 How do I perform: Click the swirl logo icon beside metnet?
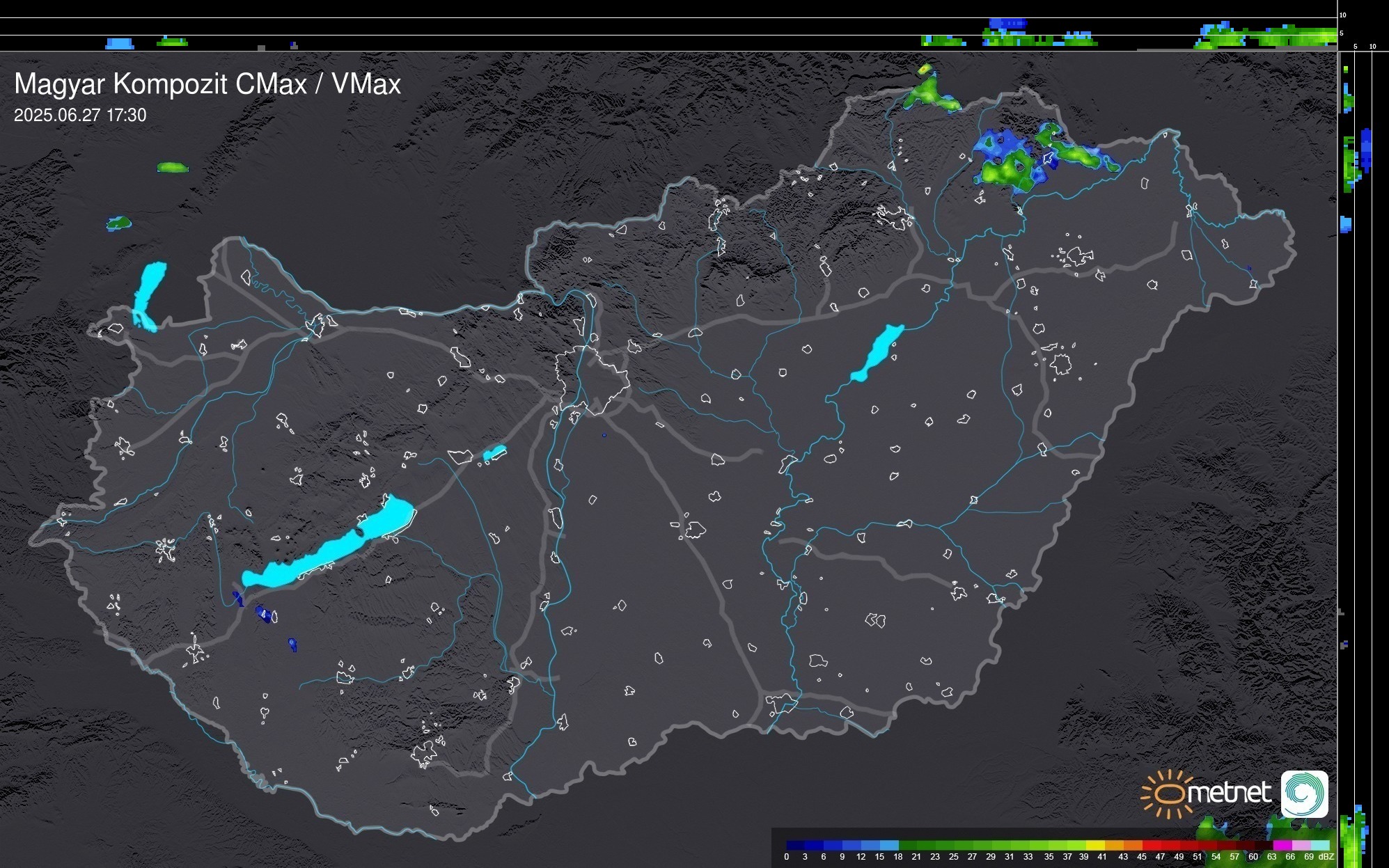[x=1304, y=794]
